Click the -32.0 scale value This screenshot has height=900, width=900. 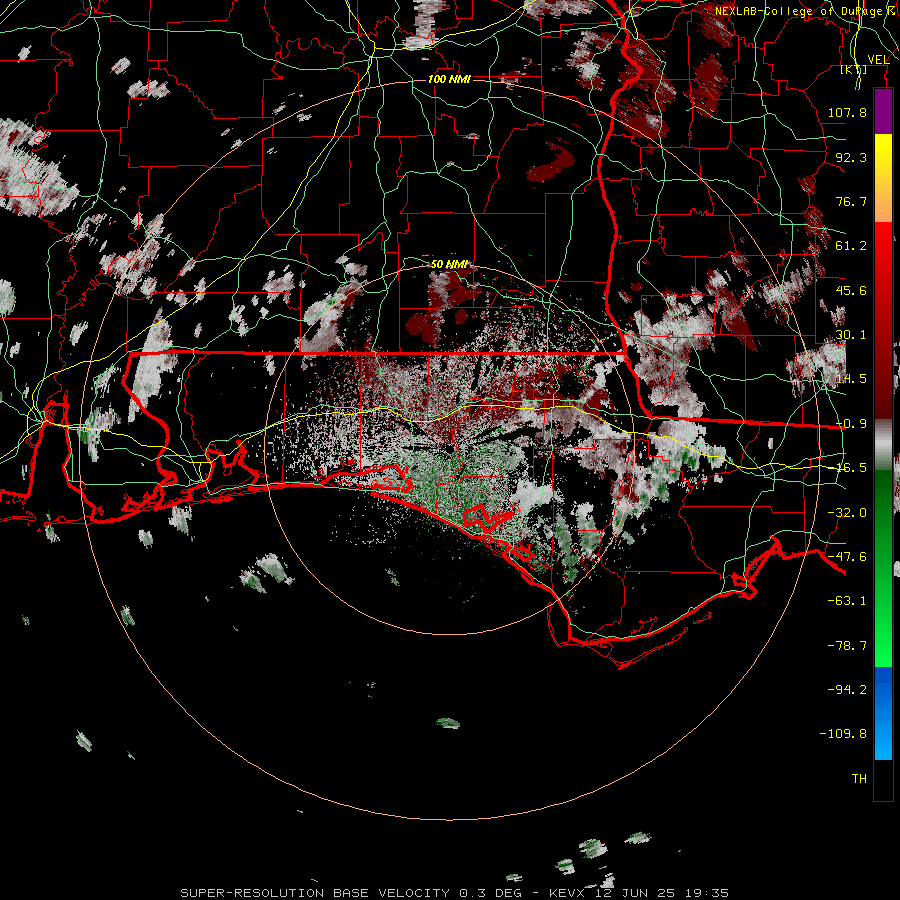coord(847,513)
